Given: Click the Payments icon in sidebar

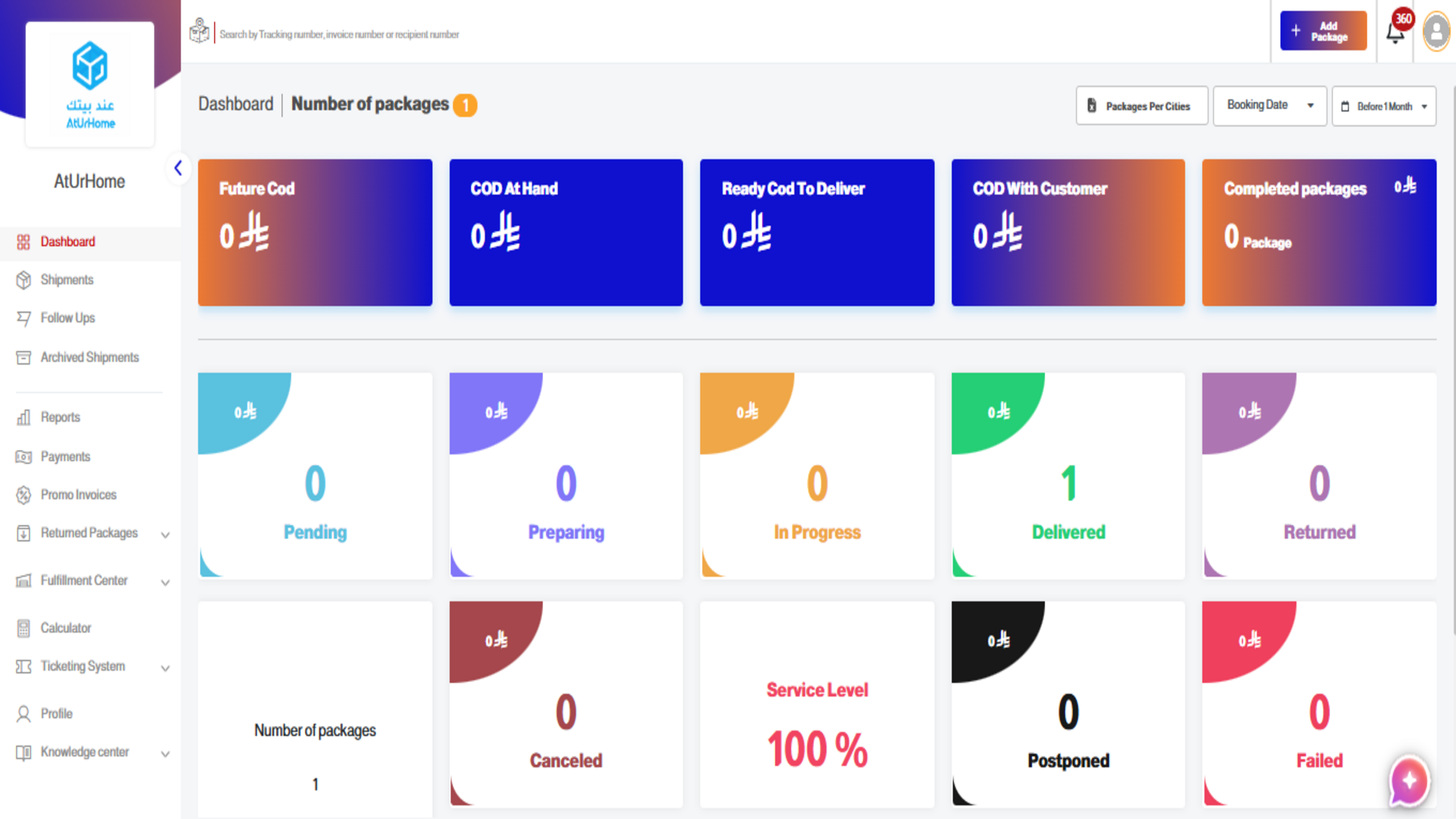Looking at the screenshot, I should click(24, 457).
